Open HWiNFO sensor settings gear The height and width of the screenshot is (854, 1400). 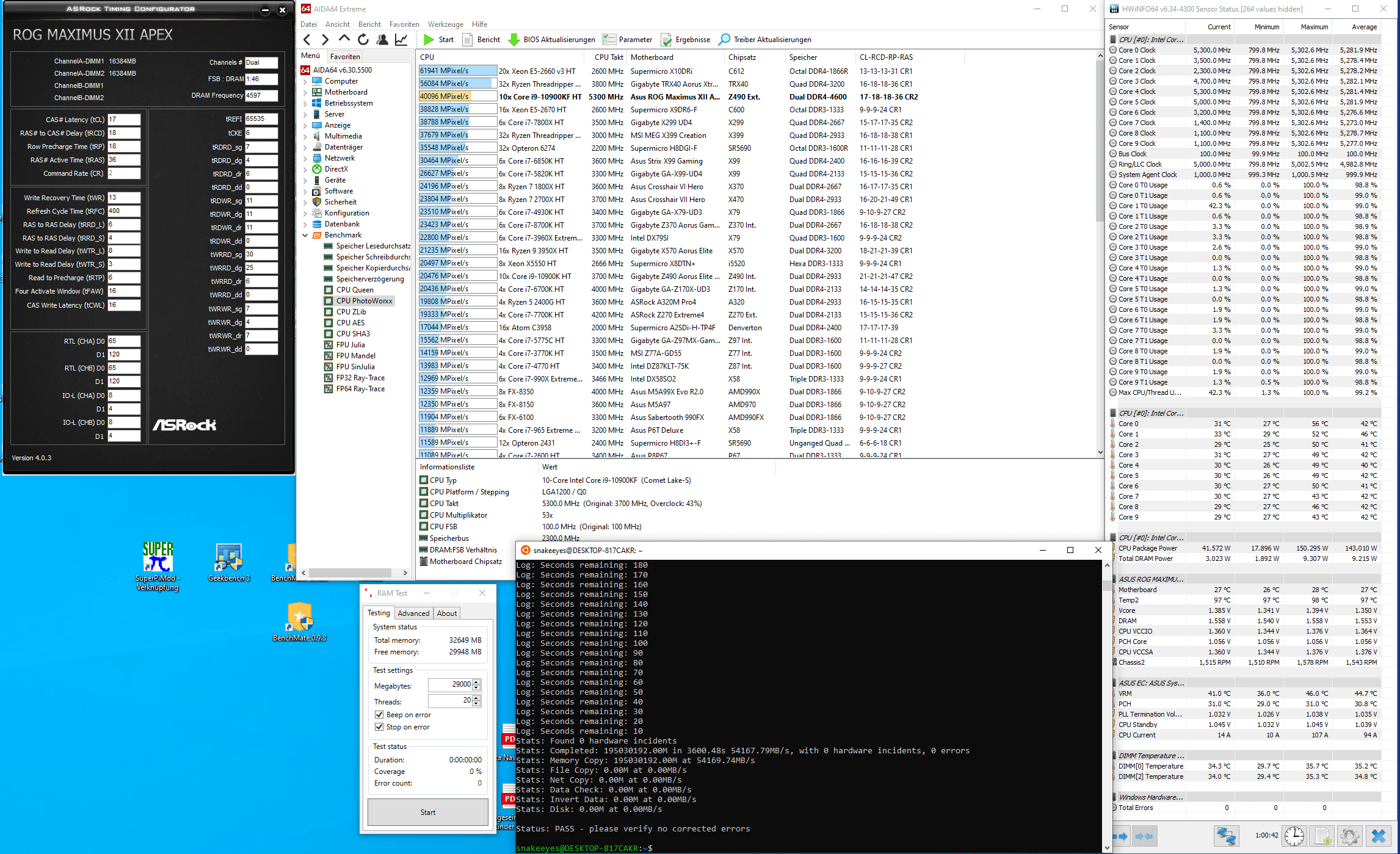pos(1350,836)
